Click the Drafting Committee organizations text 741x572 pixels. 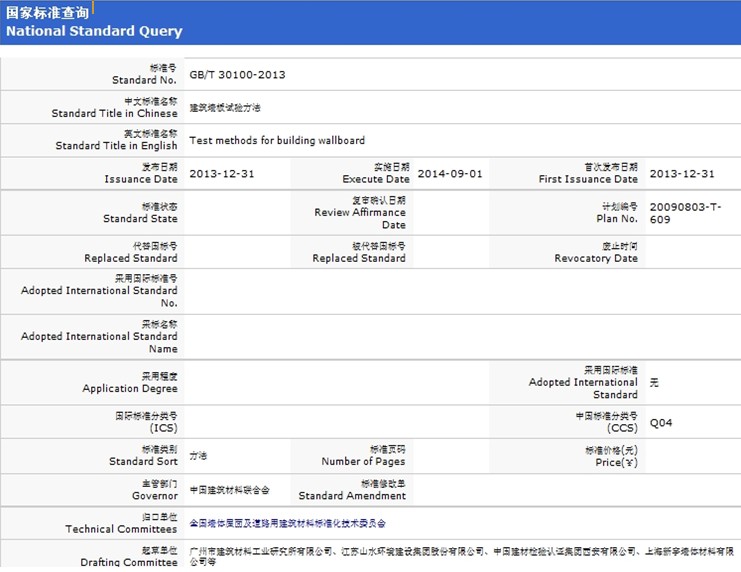(x=460, y=556)
